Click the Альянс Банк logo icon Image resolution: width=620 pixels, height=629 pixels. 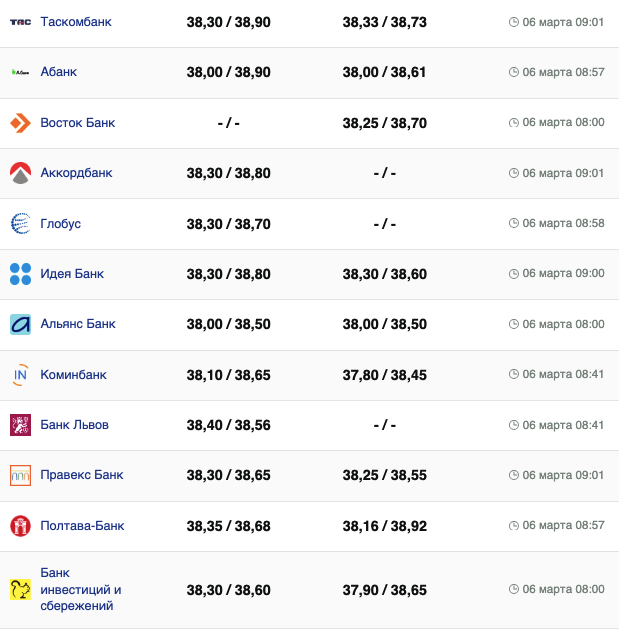point(20,324)
